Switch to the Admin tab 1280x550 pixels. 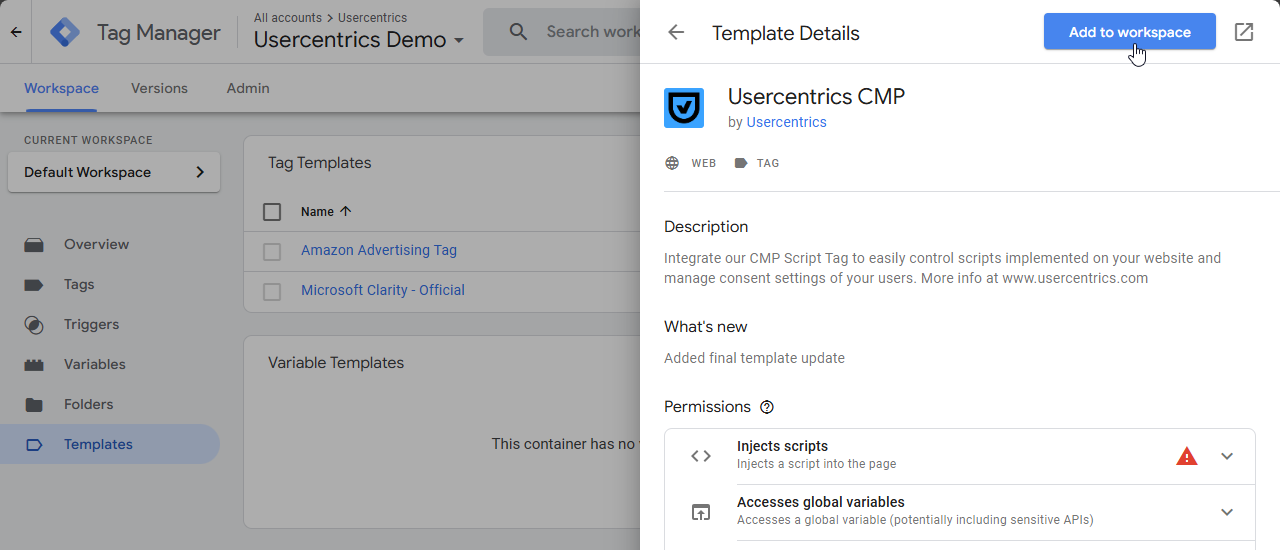[248, 88]
